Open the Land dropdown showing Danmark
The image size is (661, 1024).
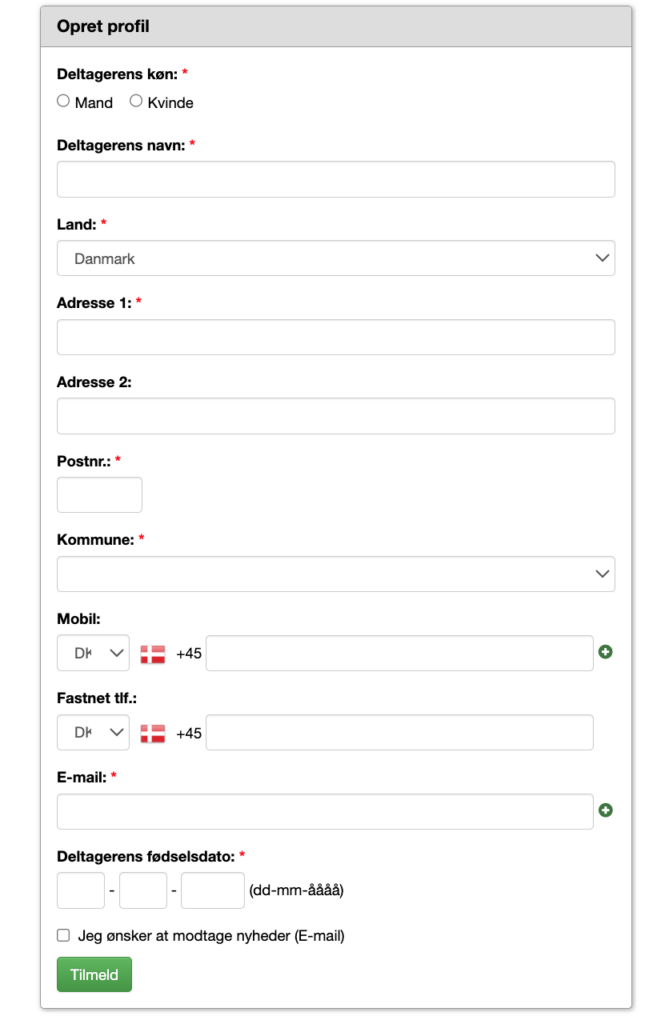(x=335, y=258)
